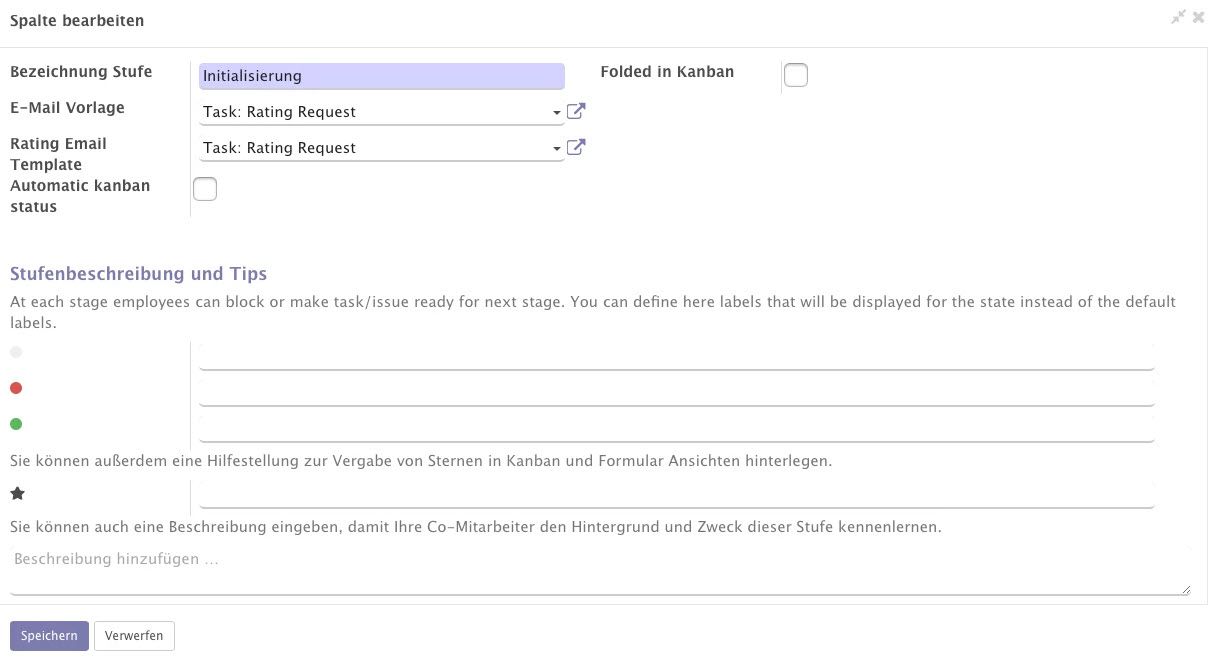1208x662 pixels.
Task: Save changes with the Speichern button
Action: click(x=49, y=635)
